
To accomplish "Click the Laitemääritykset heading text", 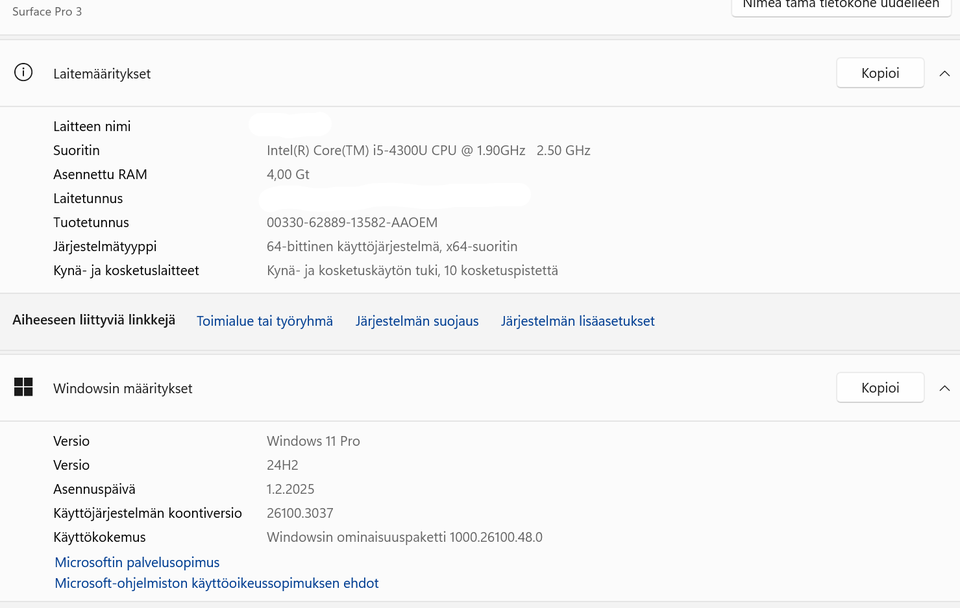I will click(x=102, y=73).
